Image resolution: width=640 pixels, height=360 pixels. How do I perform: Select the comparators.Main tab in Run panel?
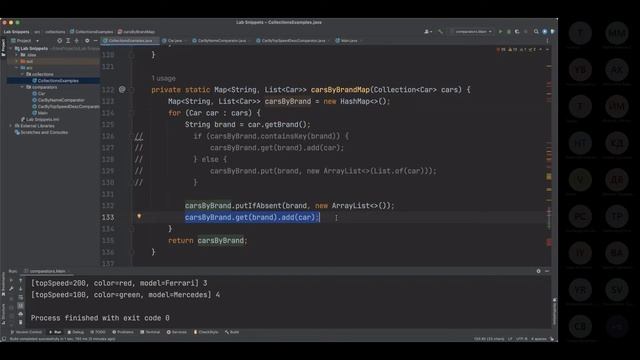pos(47,271)
